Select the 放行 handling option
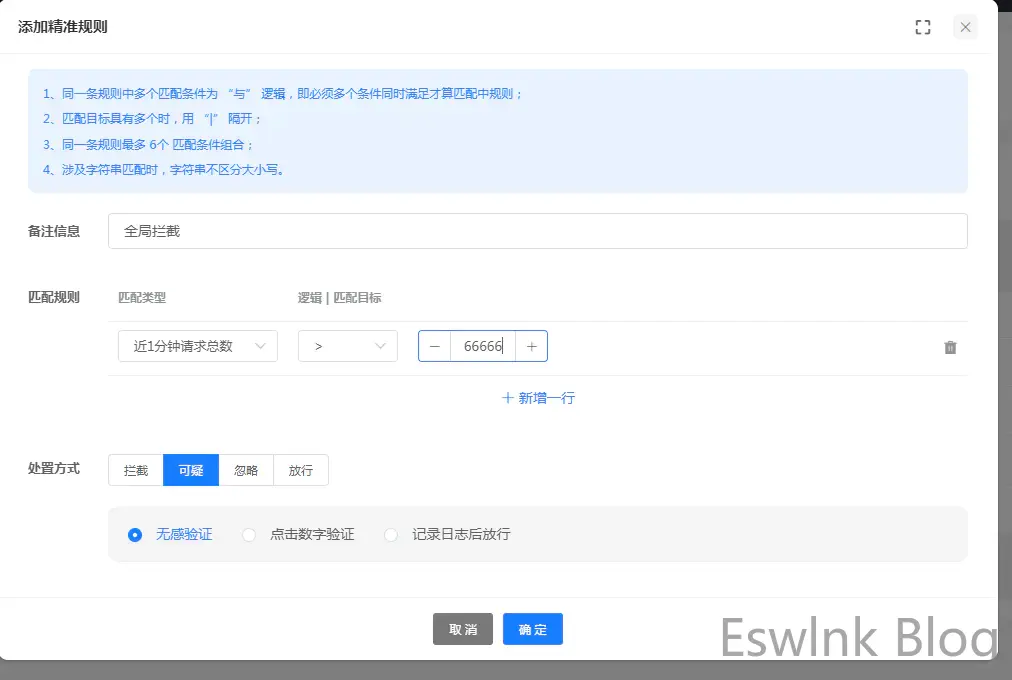The width and height of the screenshot is (1012, 680). click(301, 470)
